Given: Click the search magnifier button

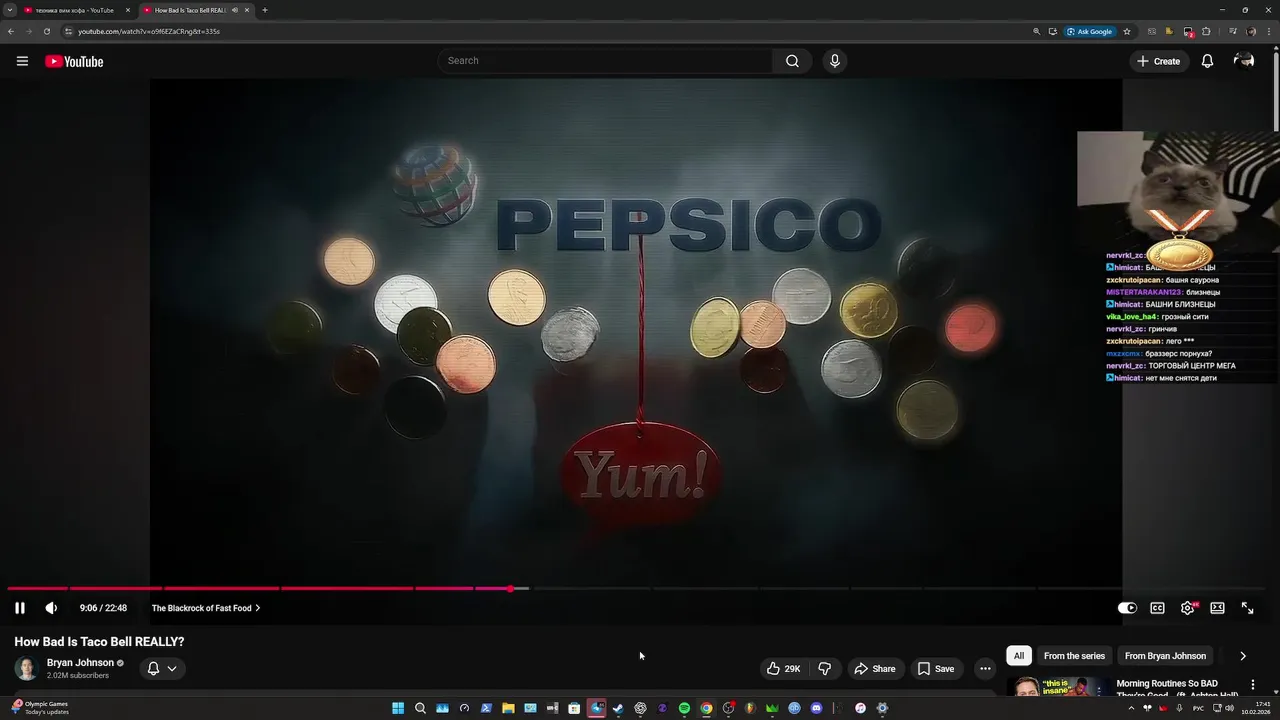Looking at the screenshot, I should 792,61.
